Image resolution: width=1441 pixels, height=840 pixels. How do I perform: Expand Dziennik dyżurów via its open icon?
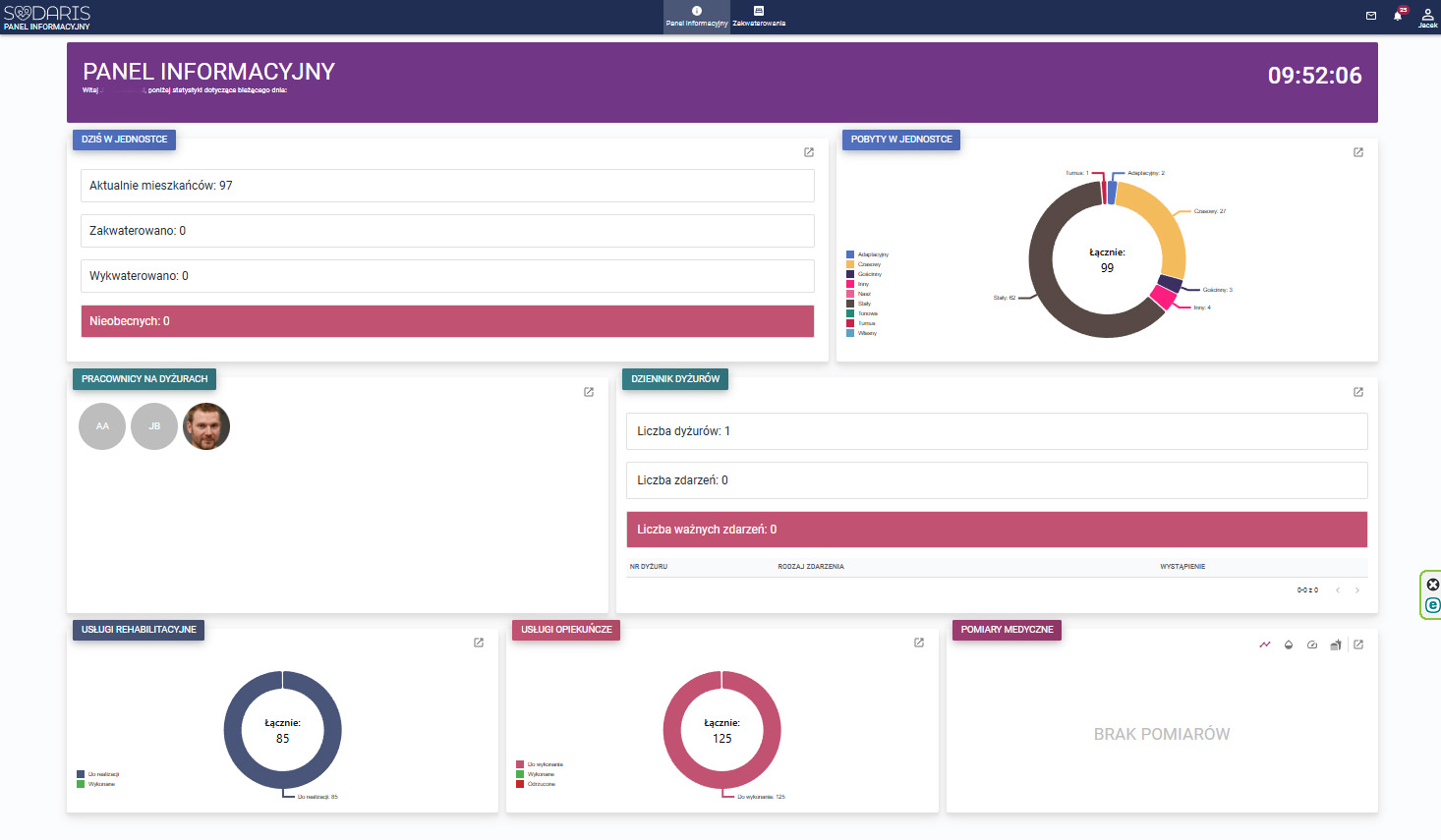[x=1358, y=392]
